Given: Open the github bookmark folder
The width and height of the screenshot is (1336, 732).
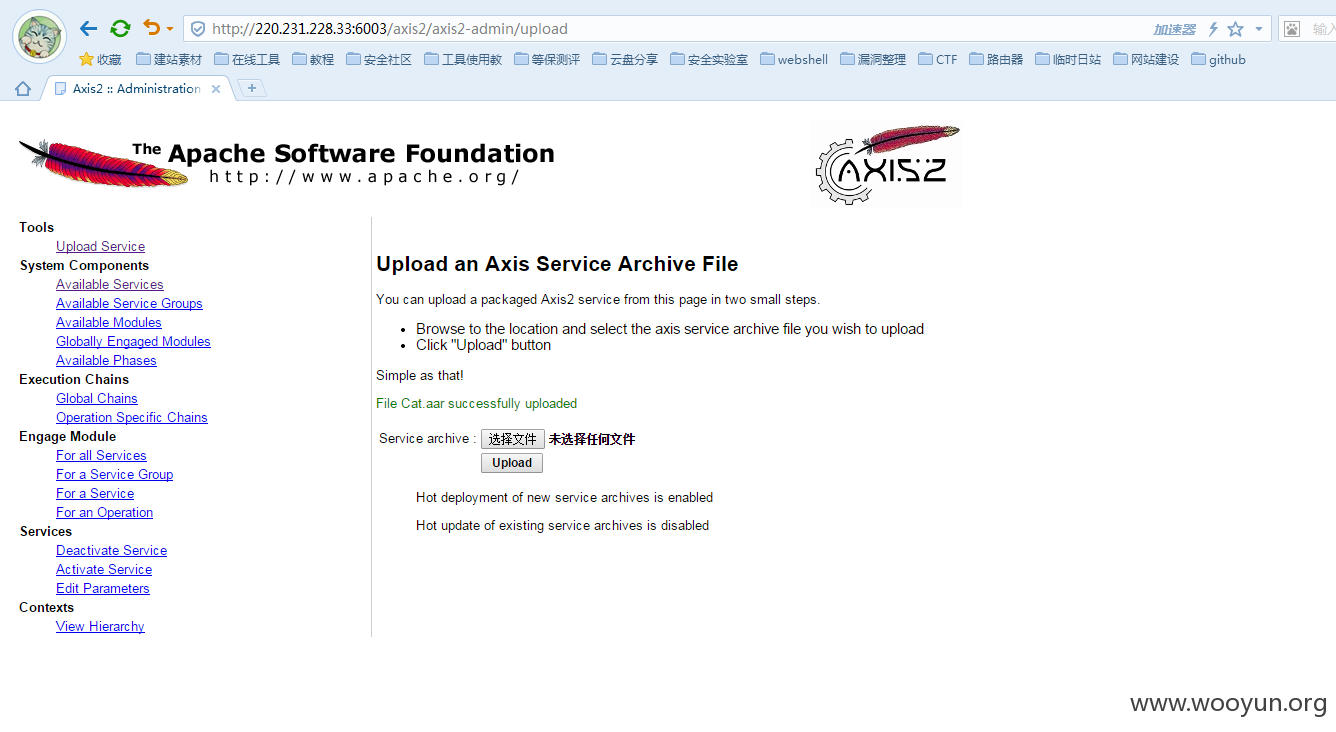Looking at the screenshot, I should pyautogui.click(x=1218, y=59).
